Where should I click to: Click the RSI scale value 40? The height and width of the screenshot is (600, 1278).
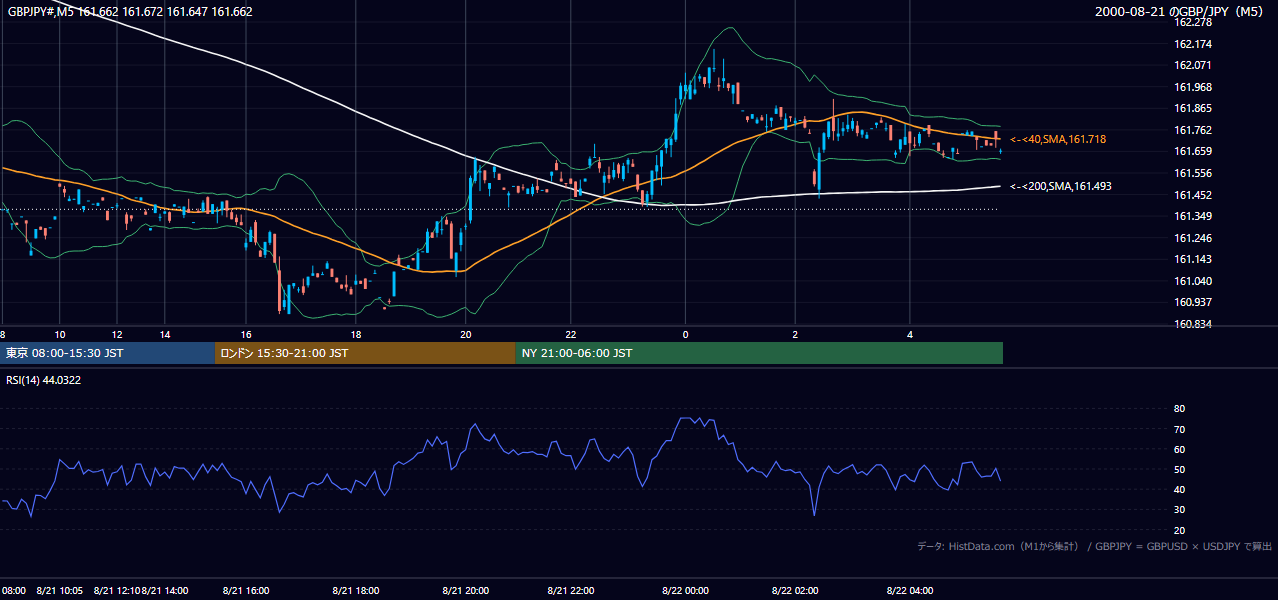coord(1179,489)
